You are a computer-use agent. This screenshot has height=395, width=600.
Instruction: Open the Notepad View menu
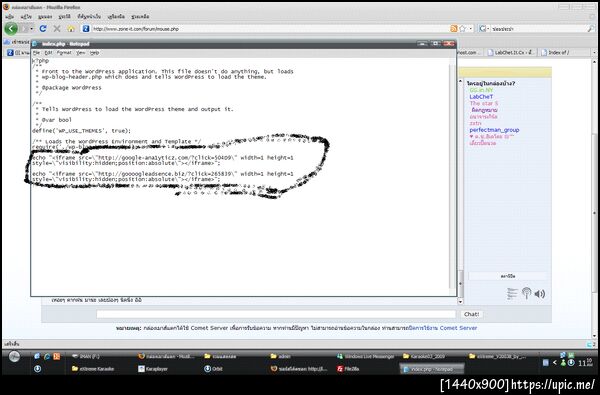[80, 53]
